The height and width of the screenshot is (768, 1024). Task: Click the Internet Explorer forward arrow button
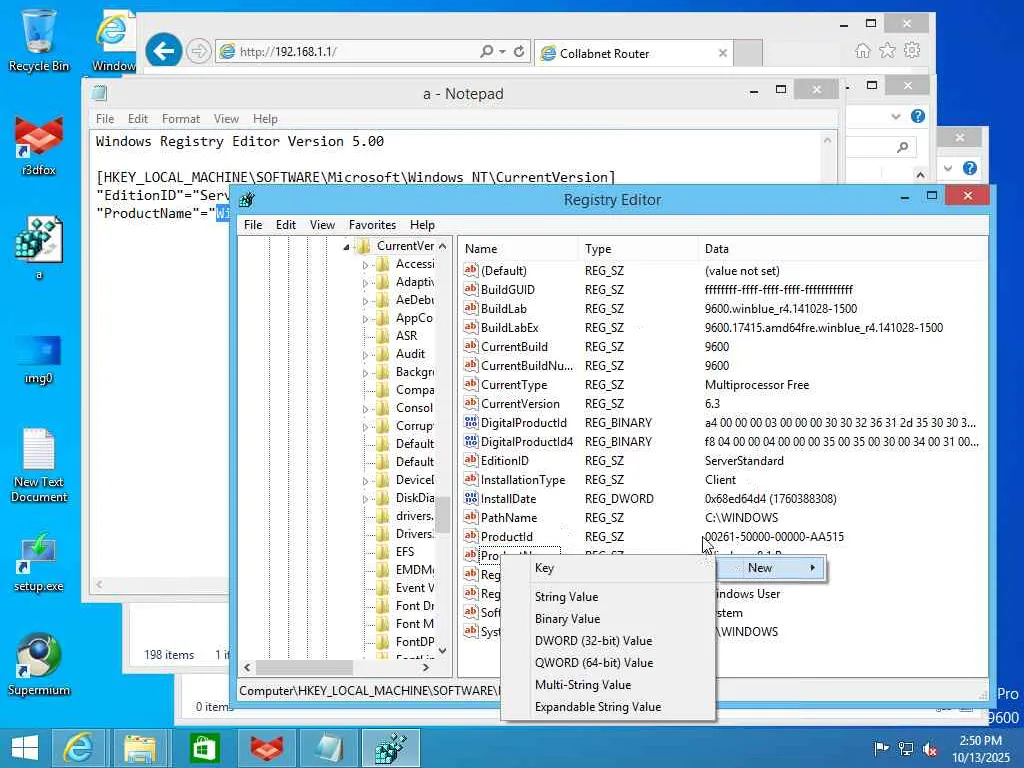pyautogui.click(x=199, y=51)
